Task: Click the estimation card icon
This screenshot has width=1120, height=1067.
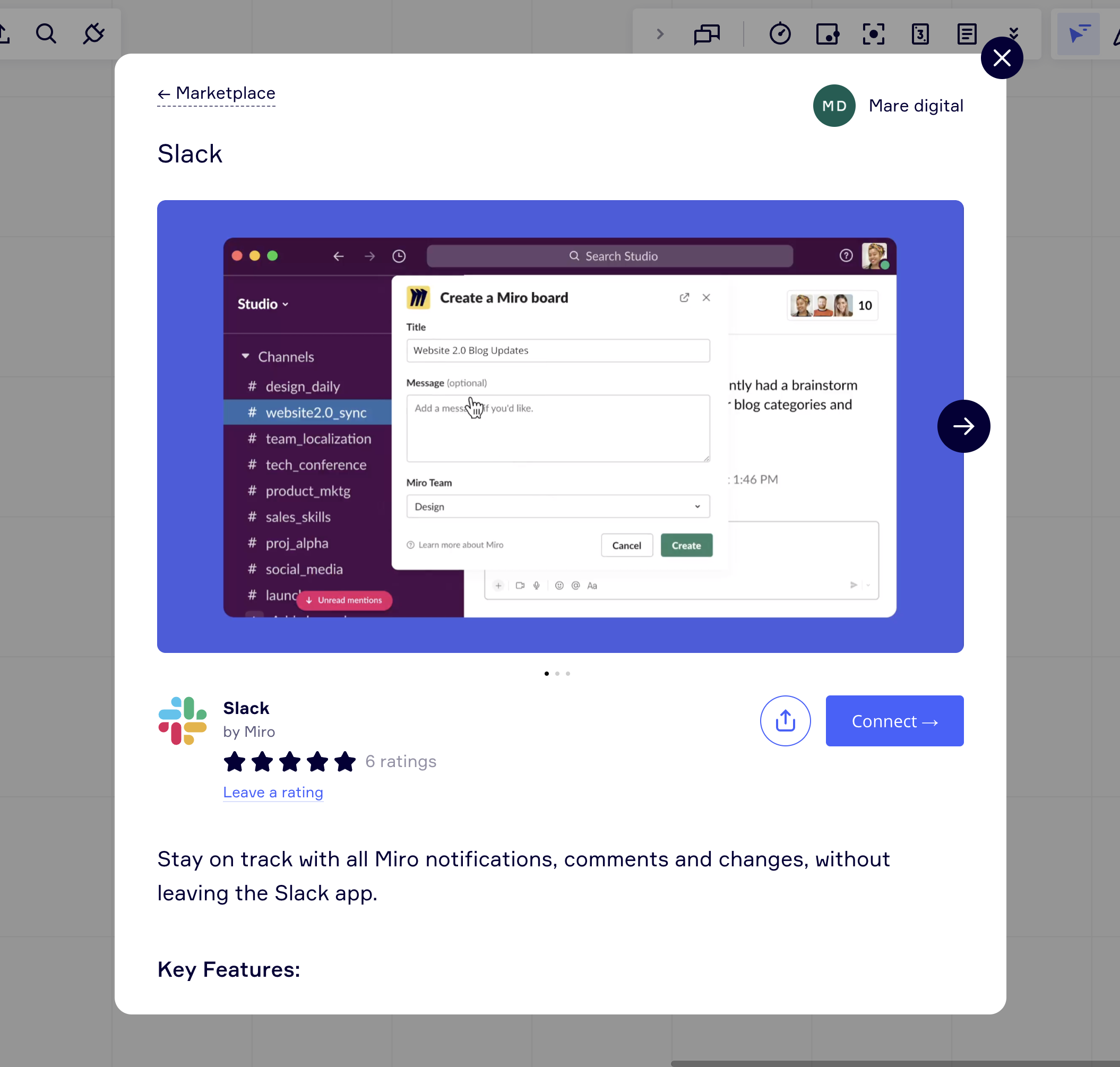Action: [920, 34]
